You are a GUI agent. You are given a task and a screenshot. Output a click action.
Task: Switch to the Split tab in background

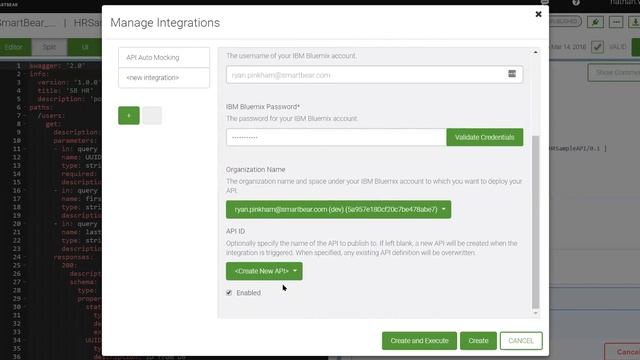pyautogui.click(x=49, y=47)
